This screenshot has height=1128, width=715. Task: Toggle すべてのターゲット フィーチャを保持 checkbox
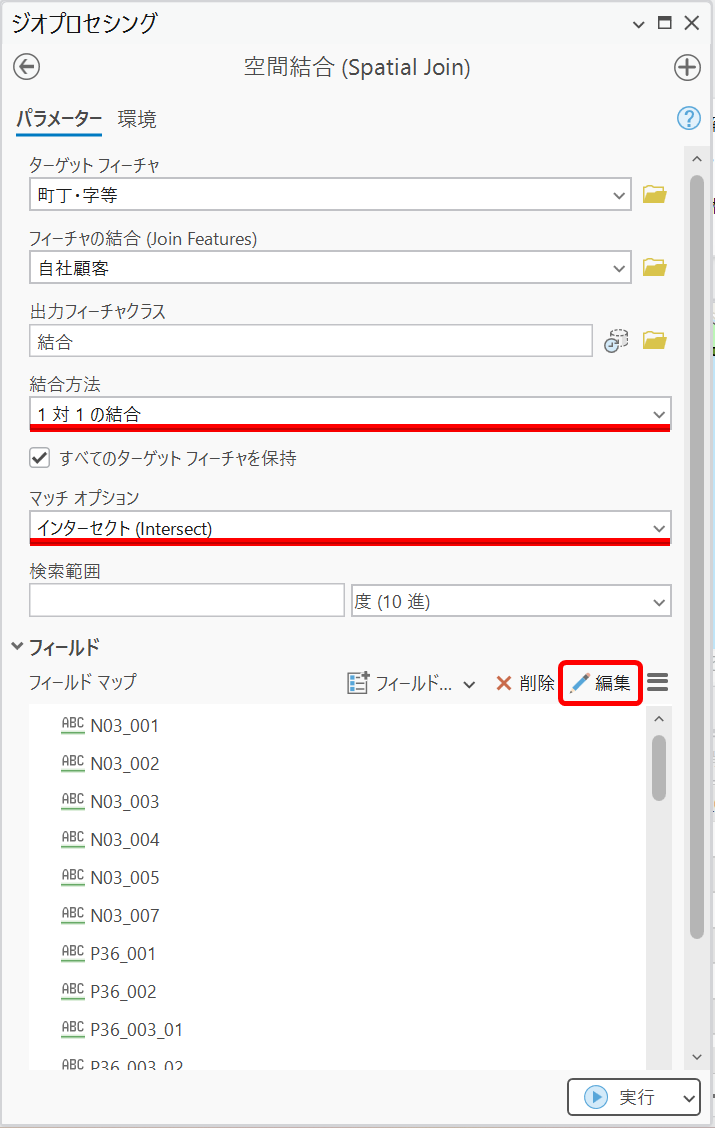[40, 458]
